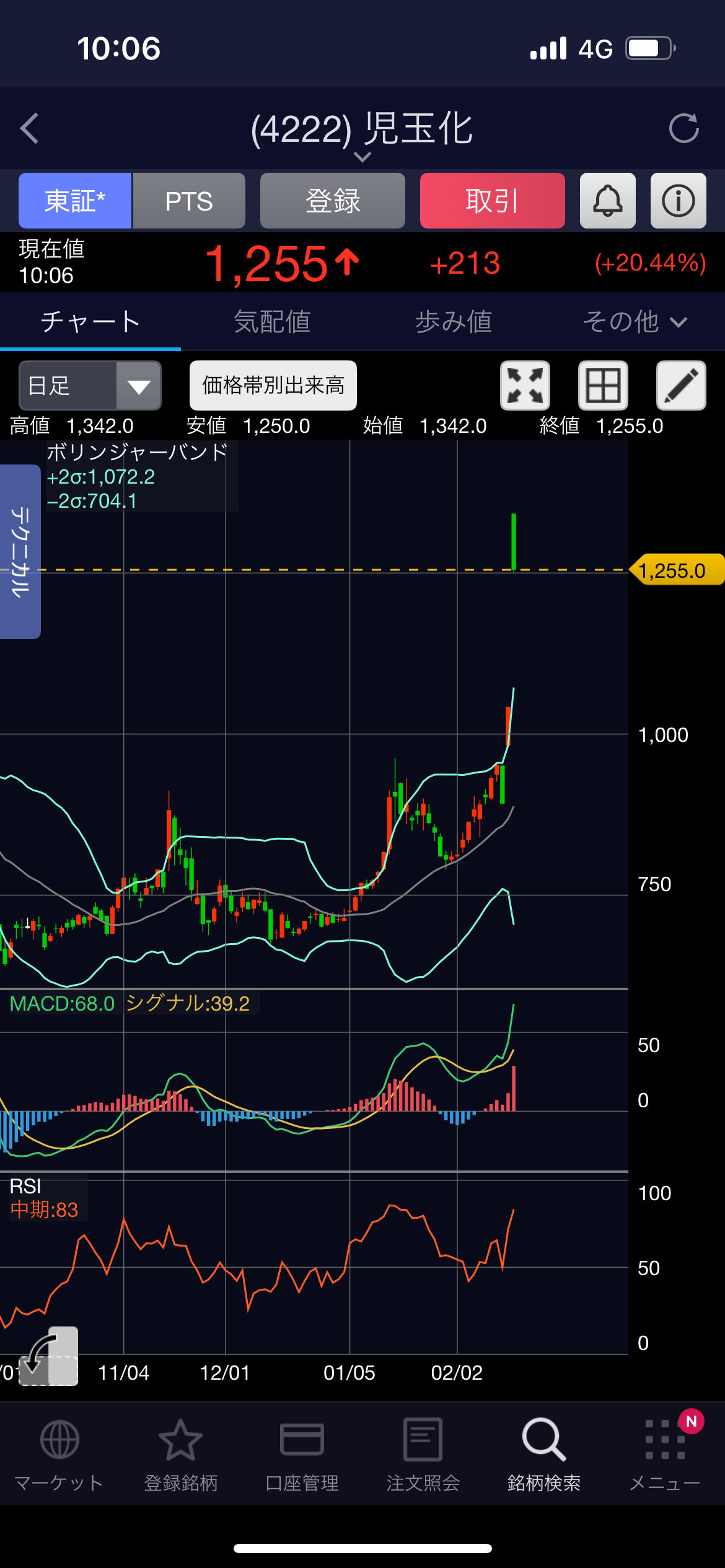Expand chart to fullscreen
This screenshot has width=725, height=1568.
click(x=525, y=385)
